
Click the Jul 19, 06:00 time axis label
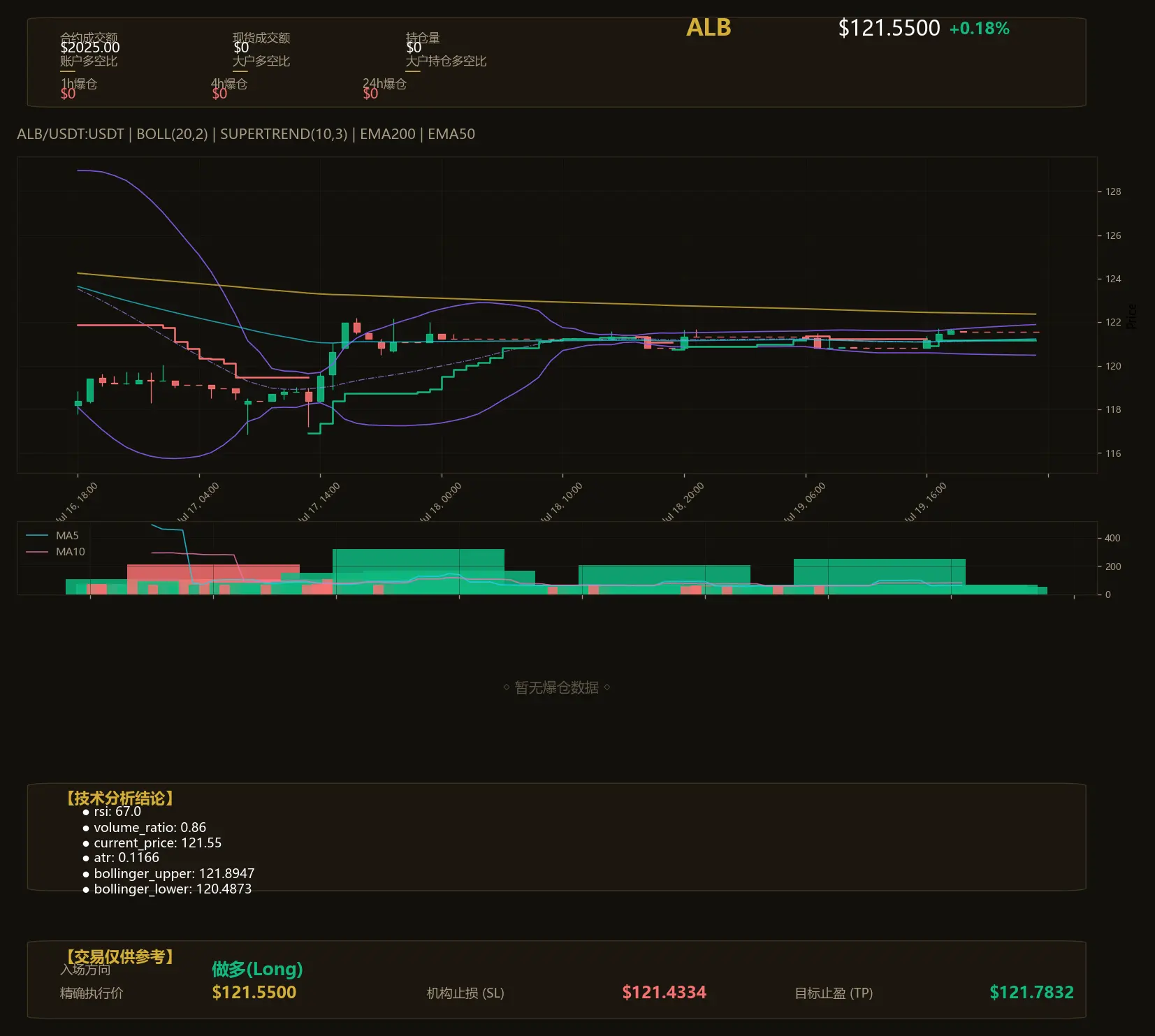click(x=804, y=502)
